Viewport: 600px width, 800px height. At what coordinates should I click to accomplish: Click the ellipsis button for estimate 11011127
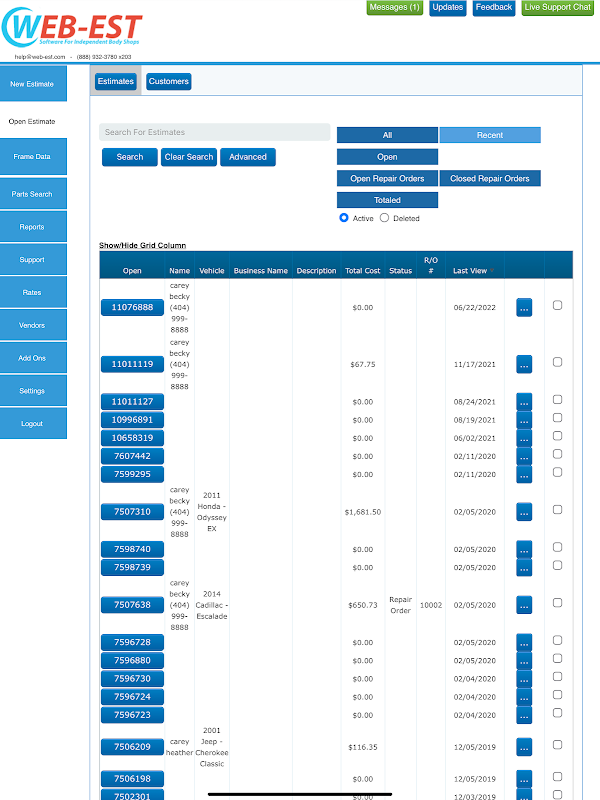point(524,402)
